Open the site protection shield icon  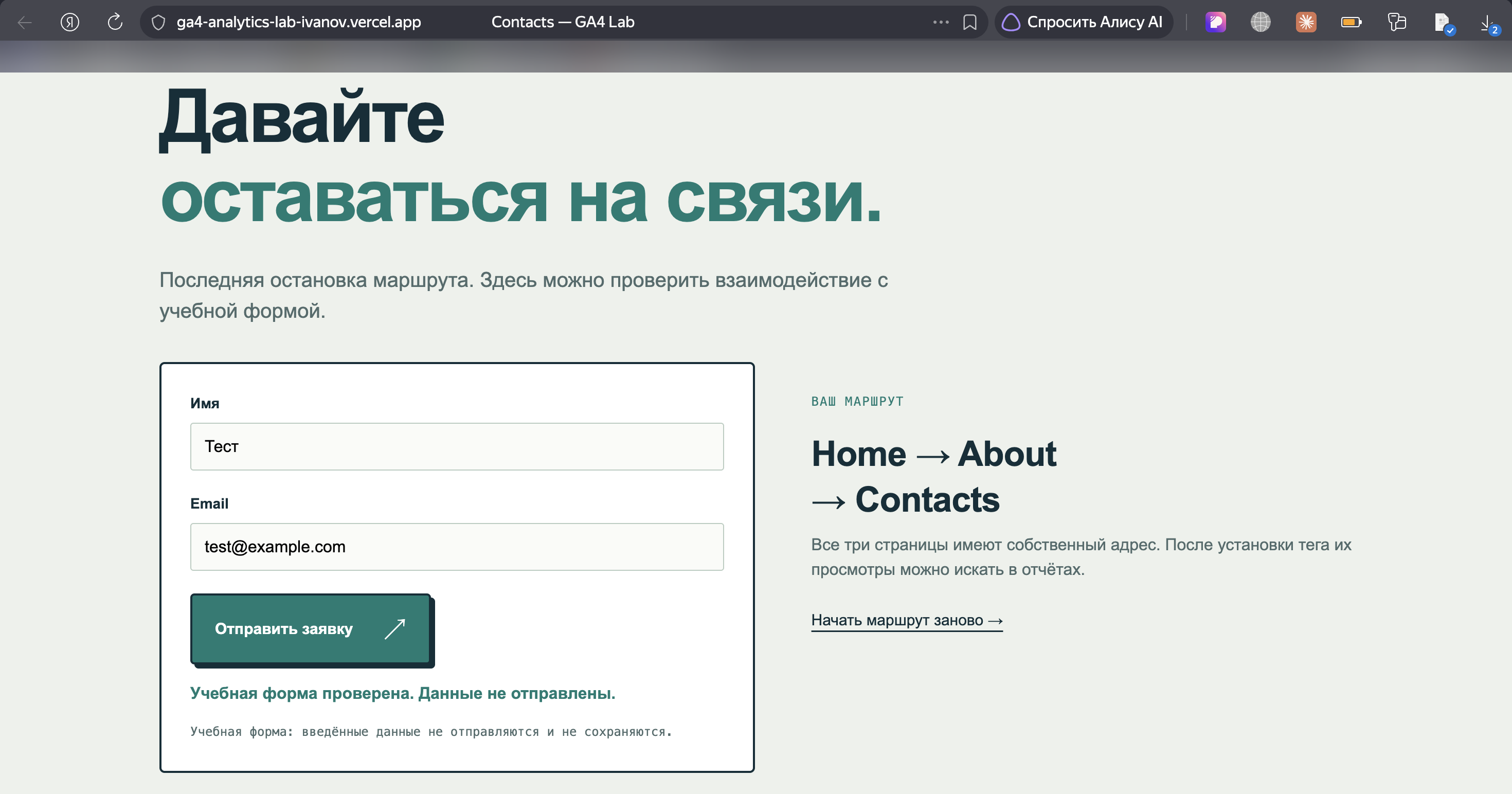[158, 22]
